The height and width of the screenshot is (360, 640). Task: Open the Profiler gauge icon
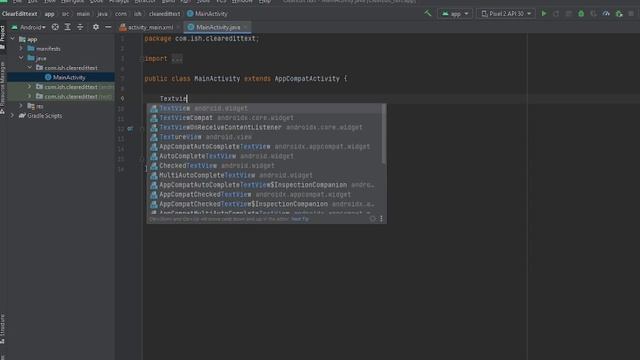tap(606, 13)
